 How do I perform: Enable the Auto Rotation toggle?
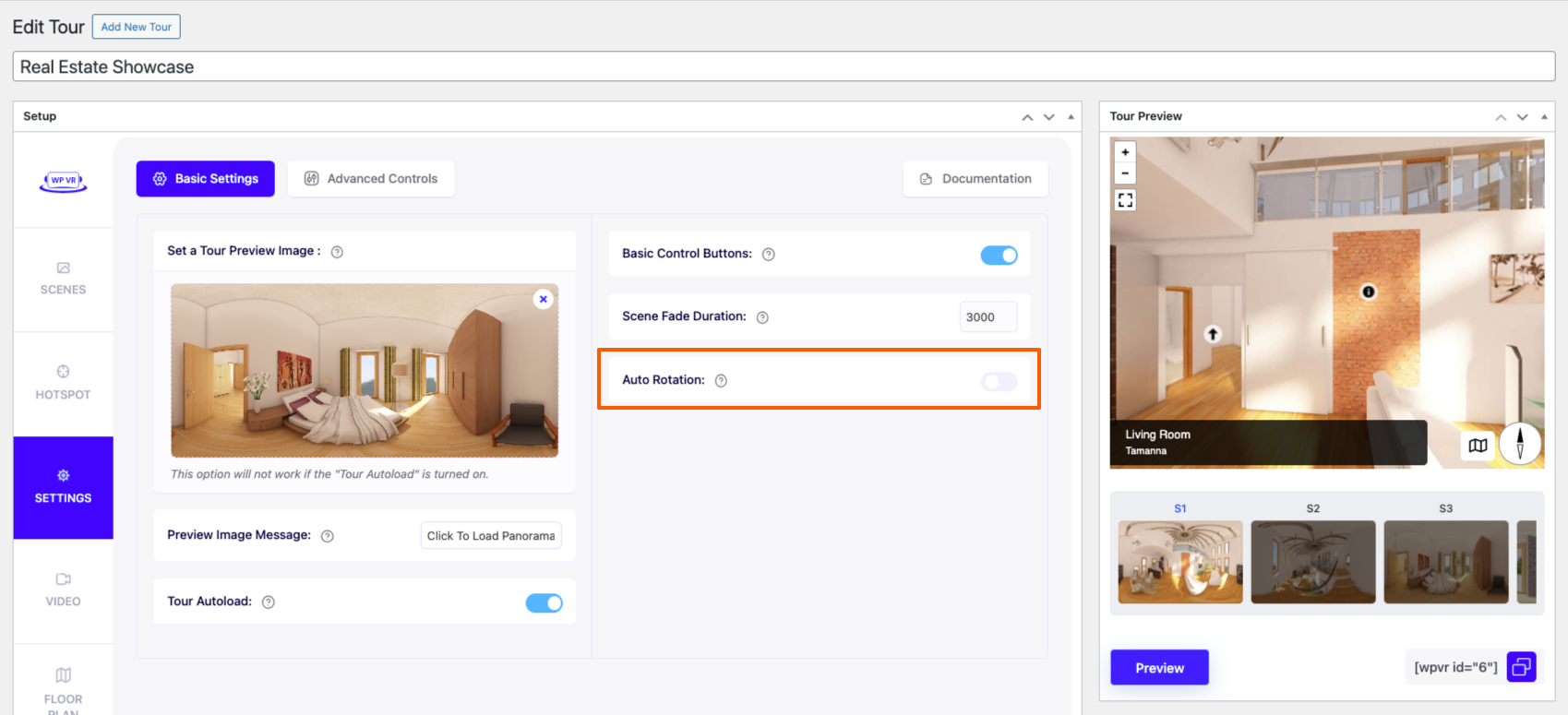click(999, 382)
